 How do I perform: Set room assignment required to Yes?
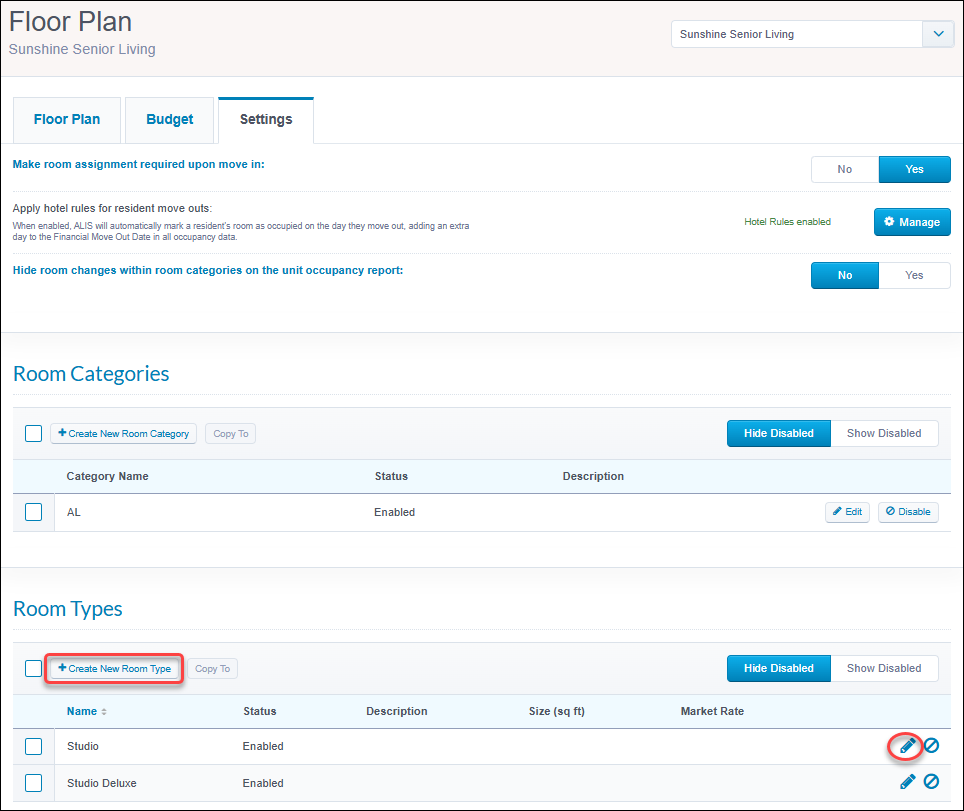pyautogui.click(x=914, y=169)
